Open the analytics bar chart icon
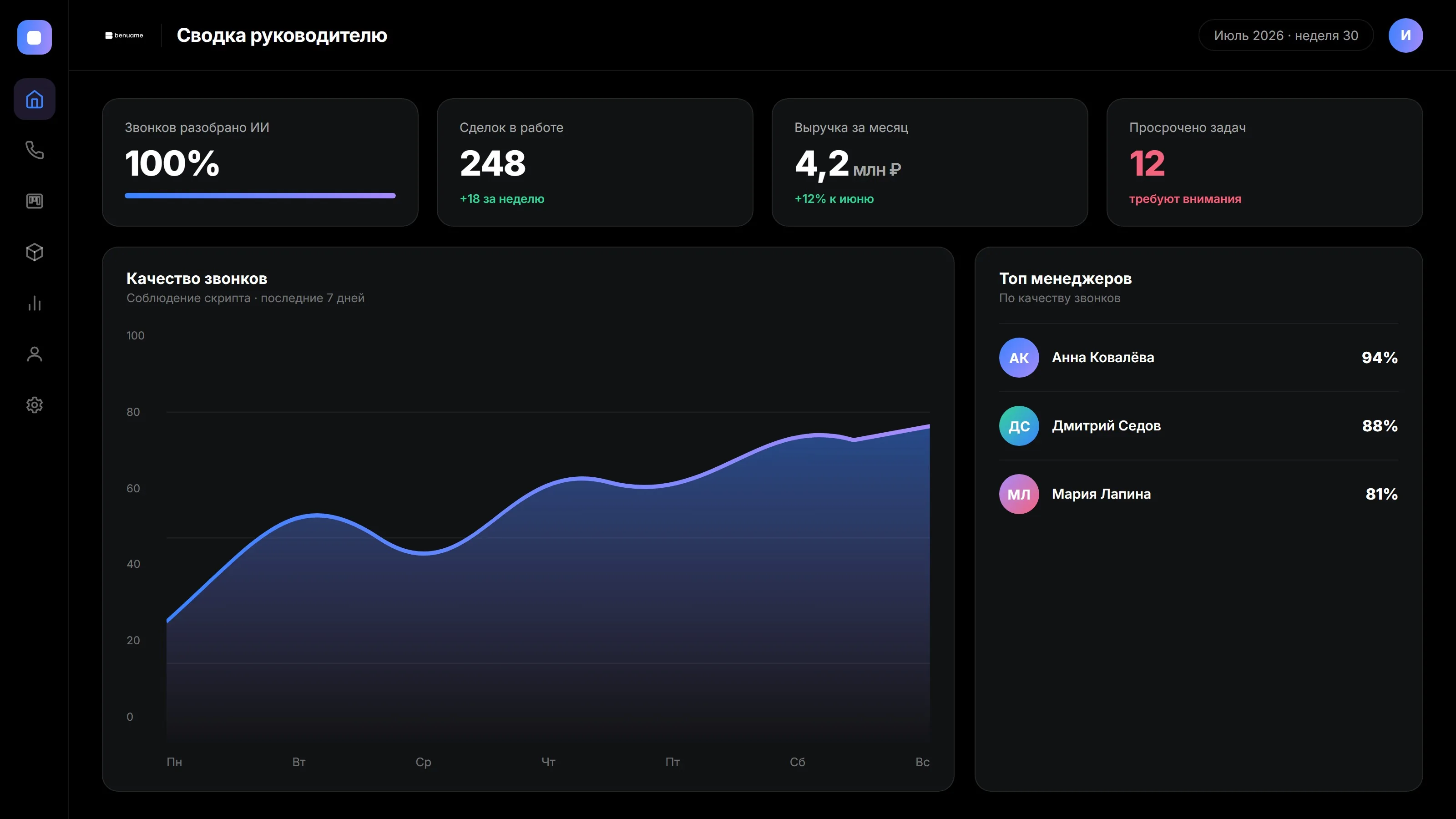 coord(35,303)
